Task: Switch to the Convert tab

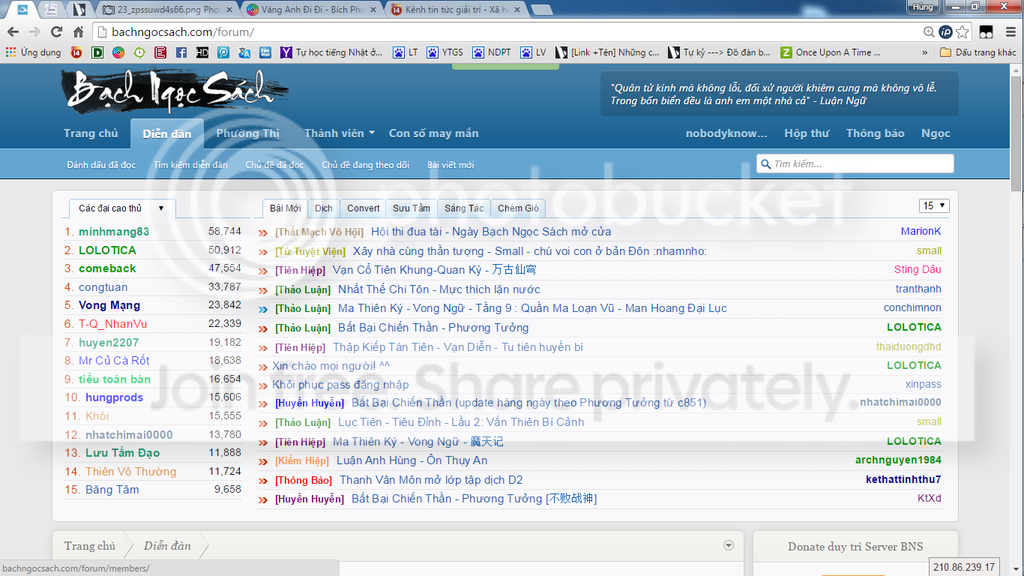Action: point(363,208)
